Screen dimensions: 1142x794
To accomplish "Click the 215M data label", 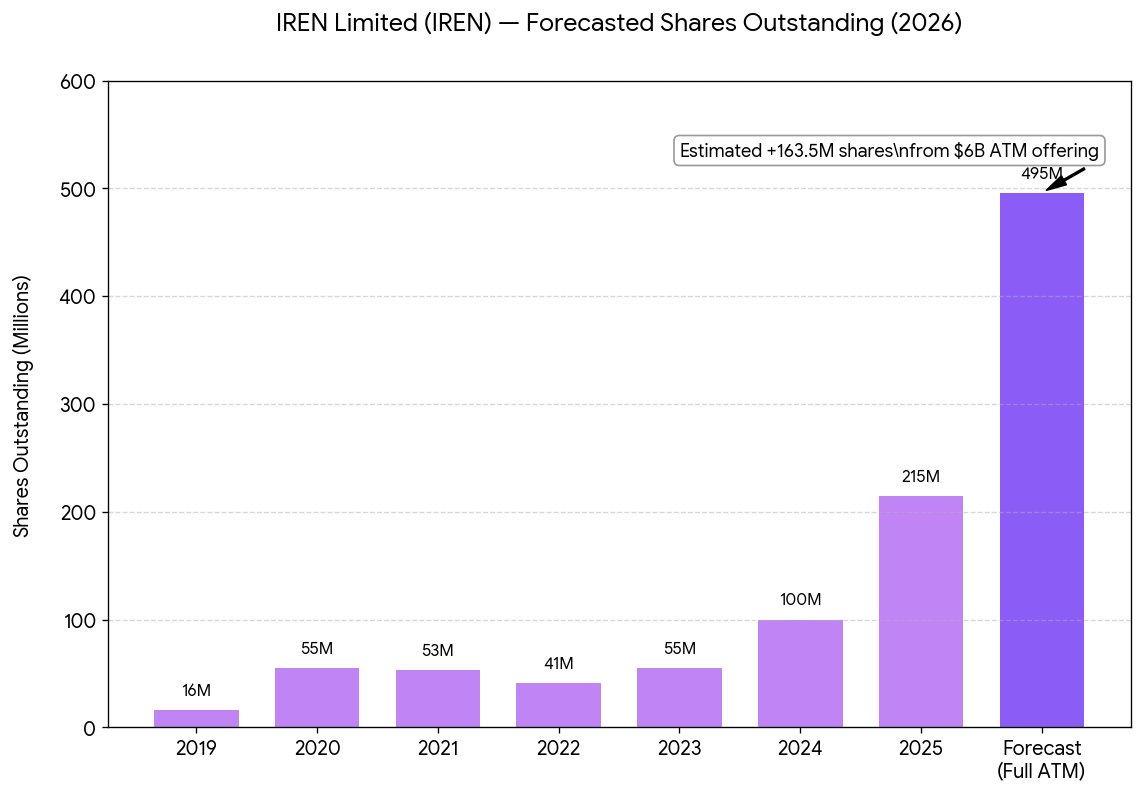I will point(921,476).
